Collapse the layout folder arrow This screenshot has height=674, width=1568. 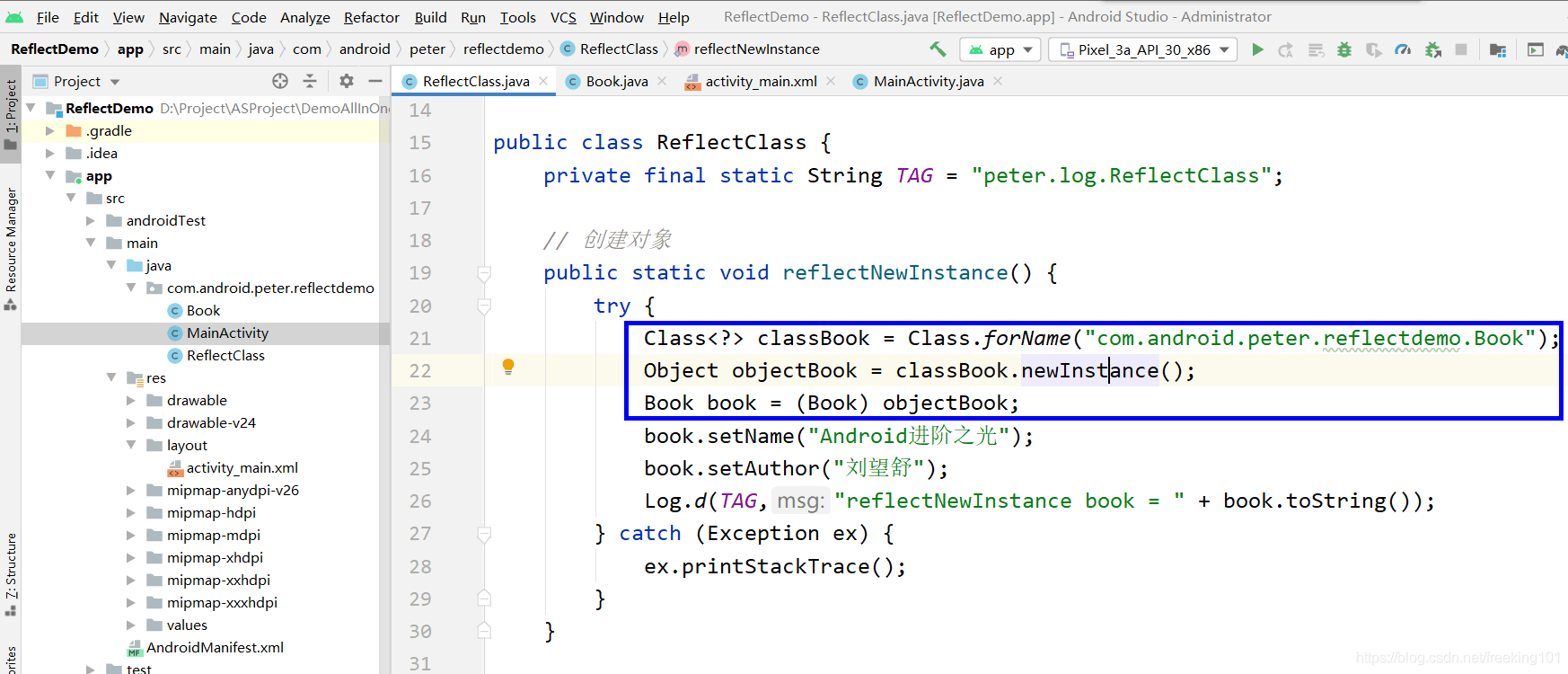(x=131, y=445)
